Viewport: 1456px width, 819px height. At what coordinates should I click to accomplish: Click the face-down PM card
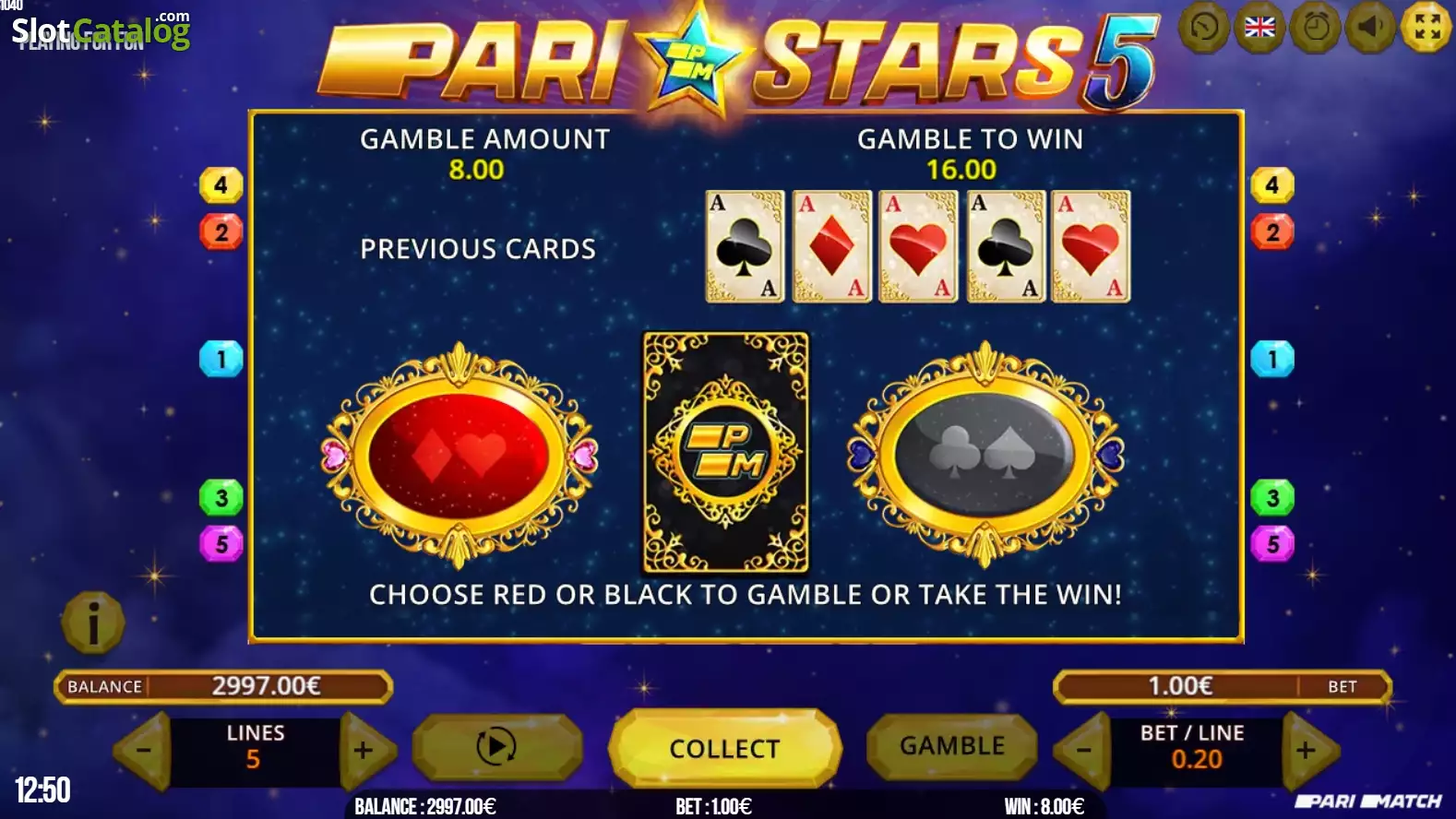pos(725,453)
